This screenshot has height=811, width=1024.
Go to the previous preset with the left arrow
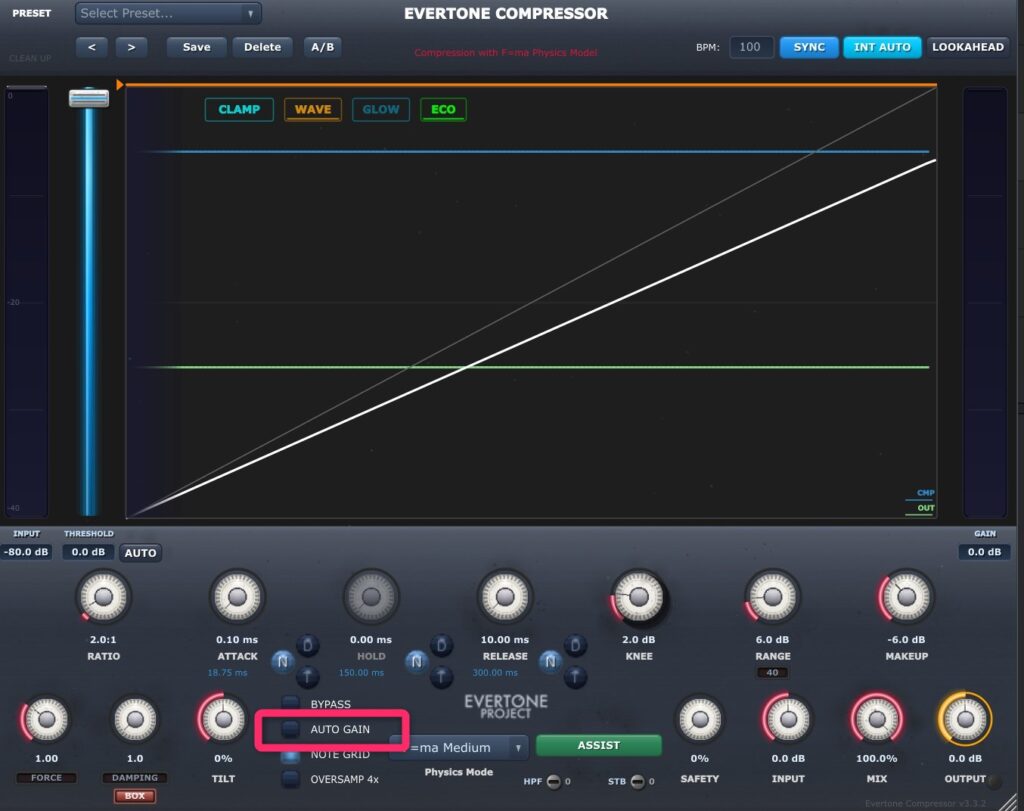point(91,47)
